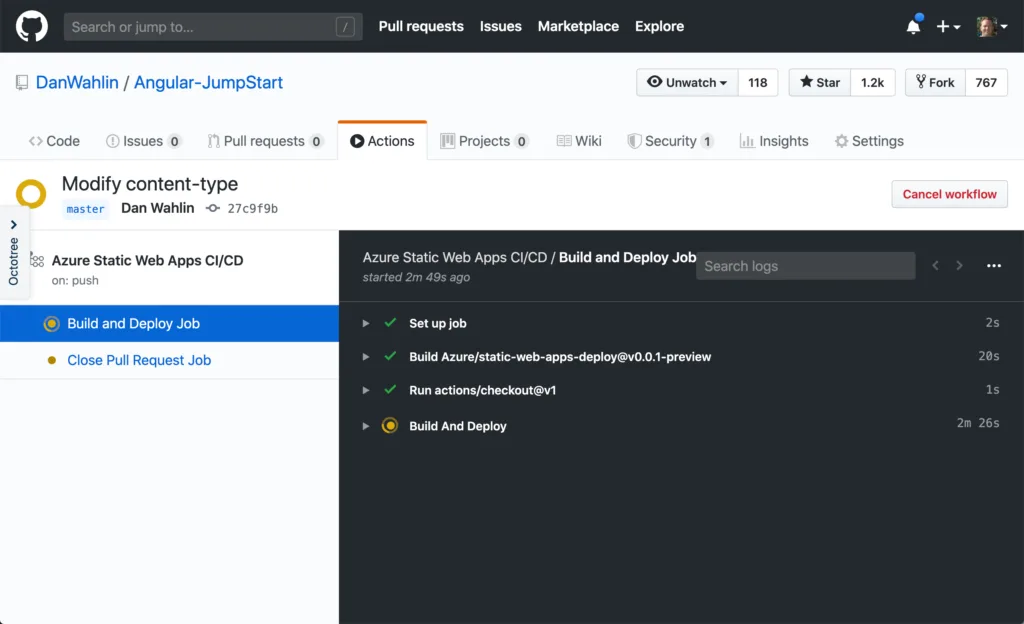Go to next log search result
Image resolution: width=1024 pixels, height=624 pixels.
[x=960, y=266]
